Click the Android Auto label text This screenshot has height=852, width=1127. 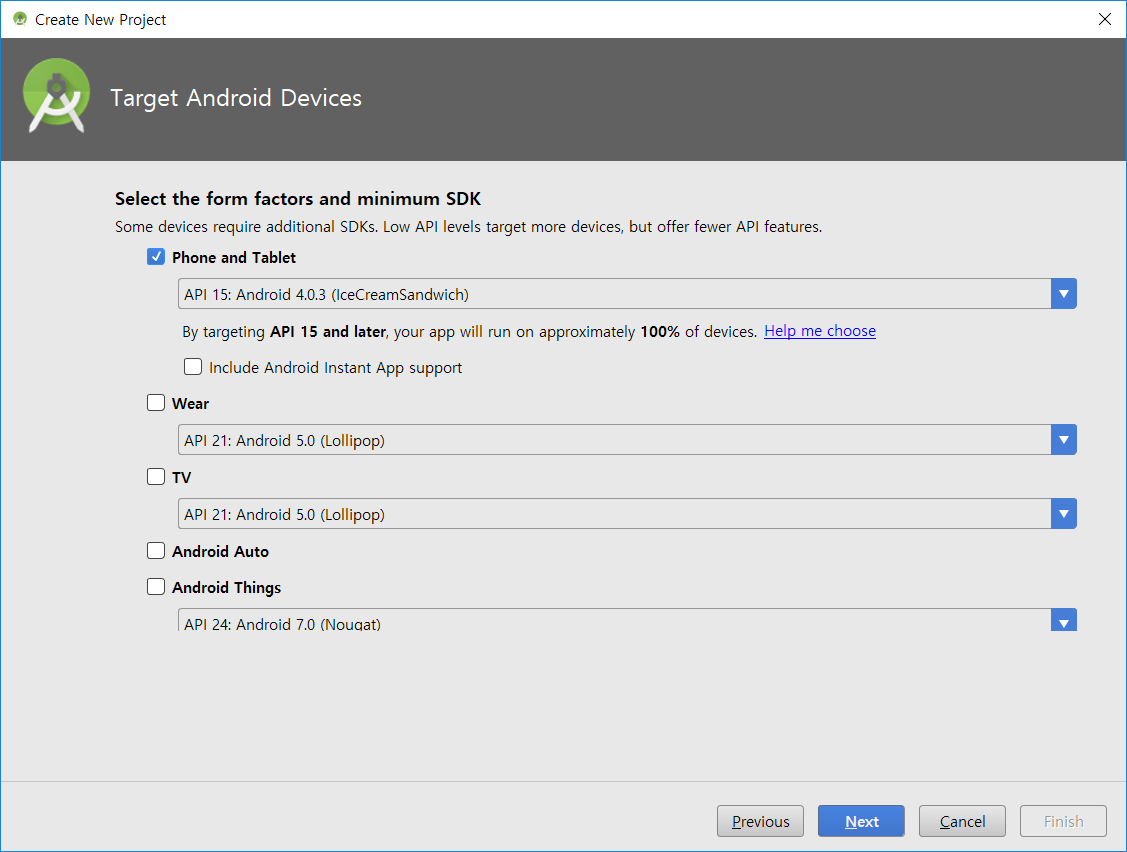tap(220, 551)
